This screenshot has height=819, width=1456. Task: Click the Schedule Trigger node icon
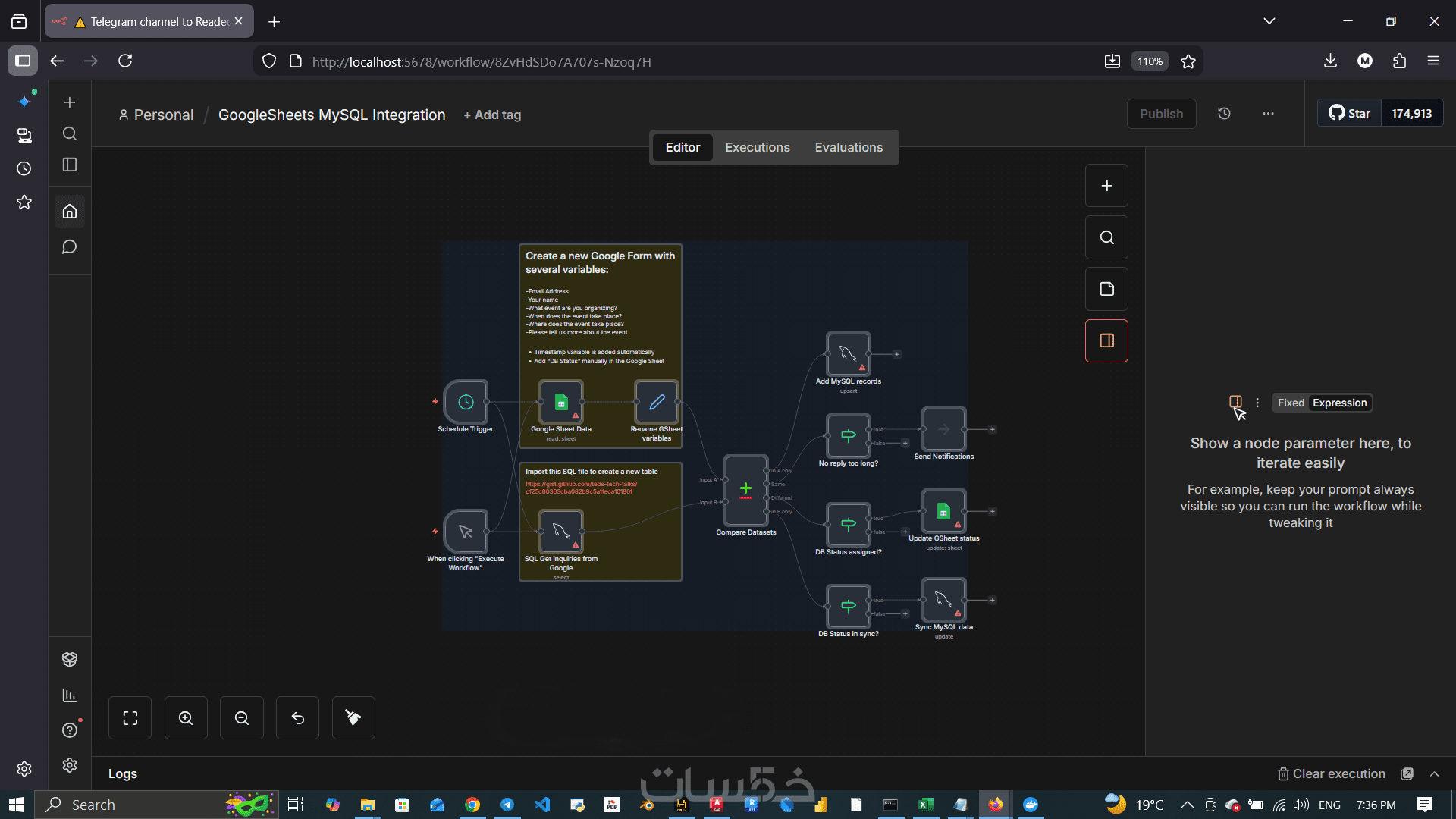pos(466,402)
